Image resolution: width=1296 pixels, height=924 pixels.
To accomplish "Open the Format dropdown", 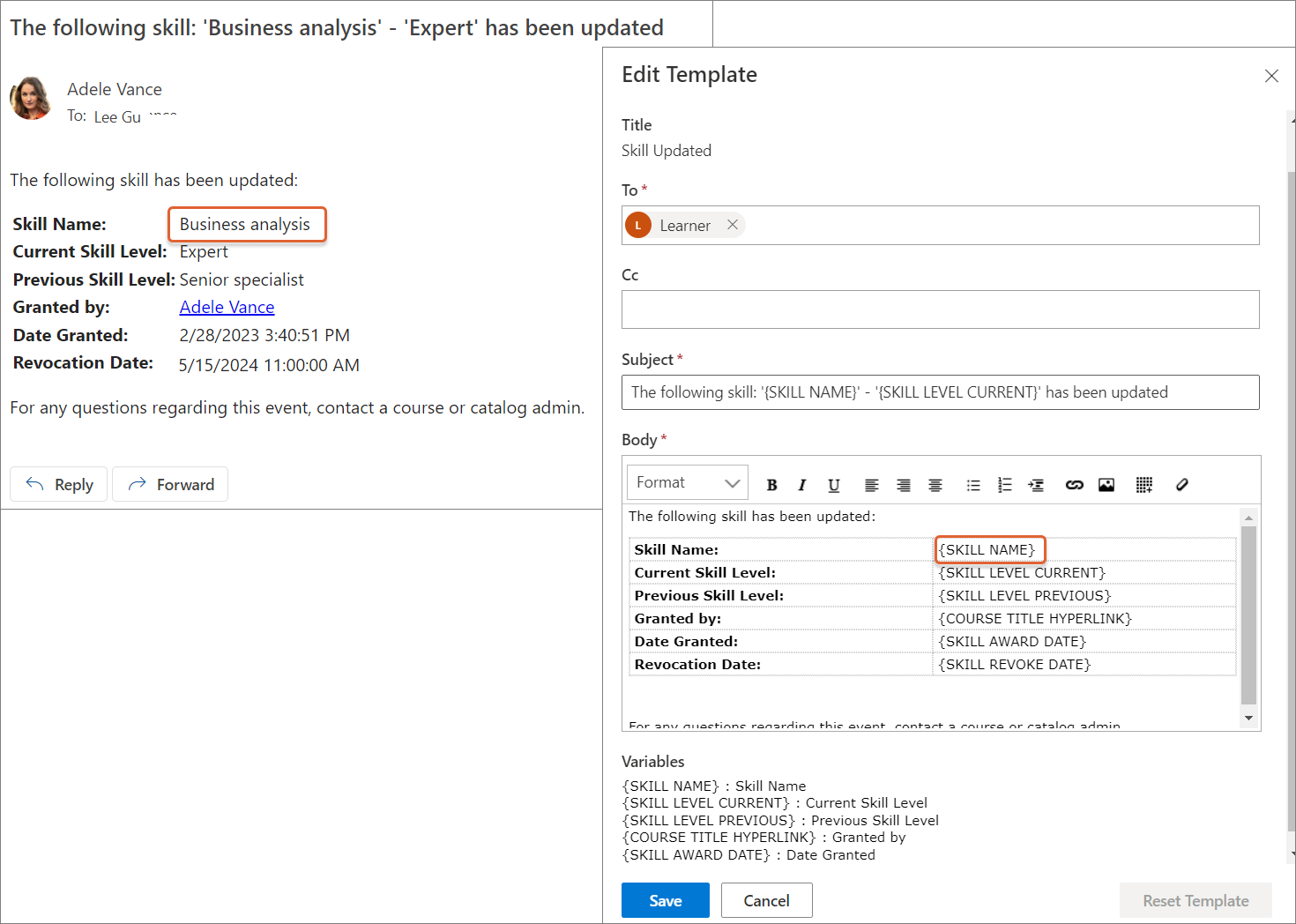I will (x=687, y=483).
